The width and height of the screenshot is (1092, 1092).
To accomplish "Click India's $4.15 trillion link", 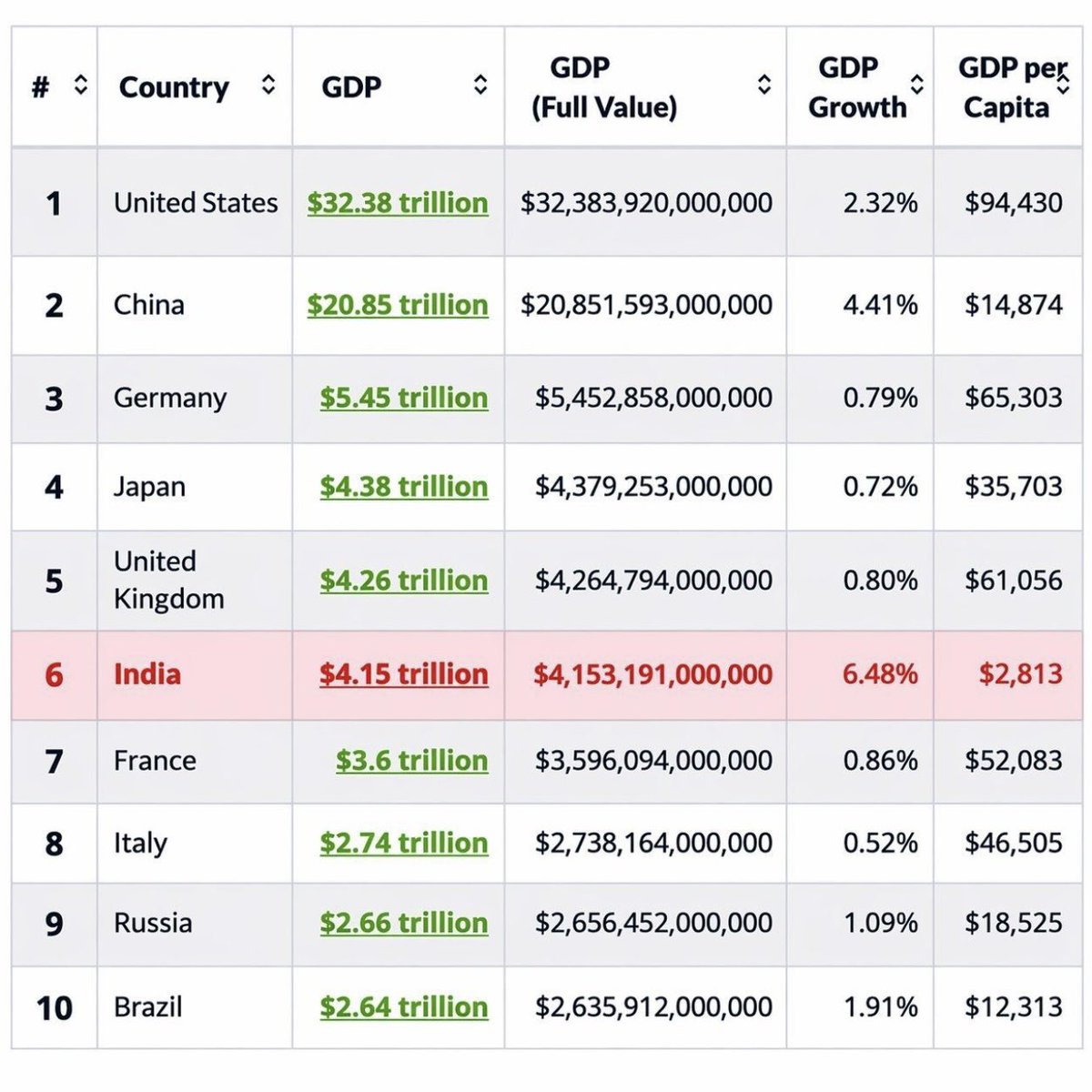I will click(404, 674).
